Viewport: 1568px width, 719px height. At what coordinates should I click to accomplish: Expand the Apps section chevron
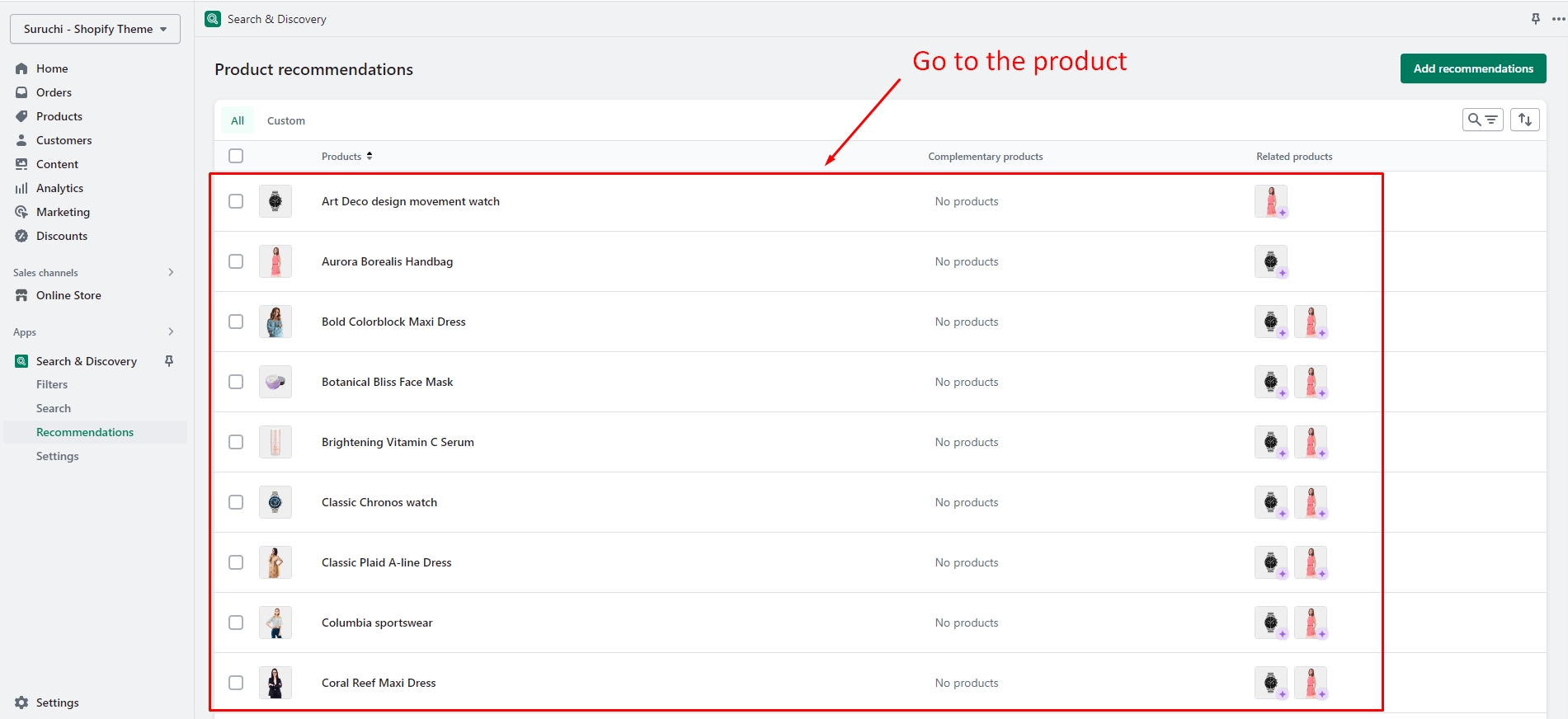click(x=171, y=331)
